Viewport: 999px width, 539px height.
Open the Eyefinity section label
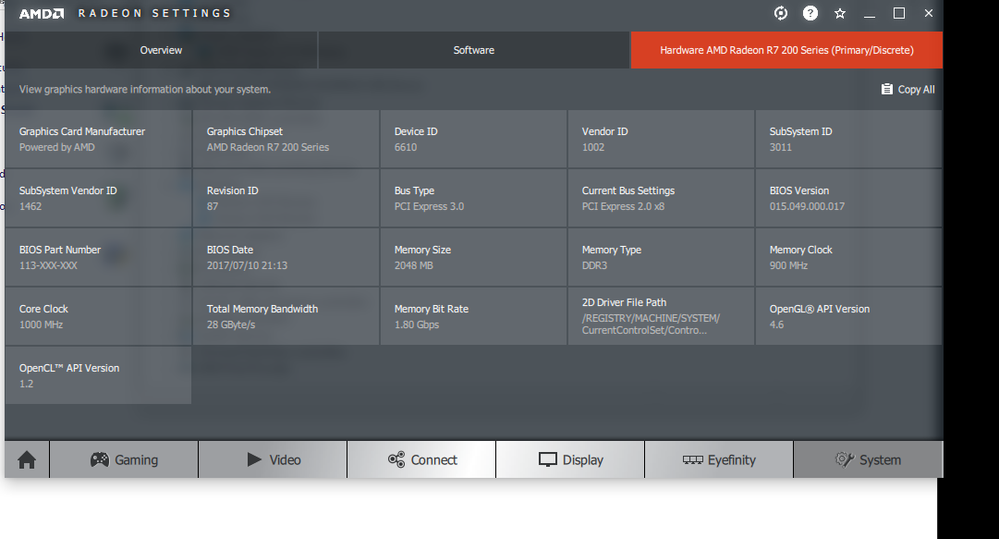731,460
